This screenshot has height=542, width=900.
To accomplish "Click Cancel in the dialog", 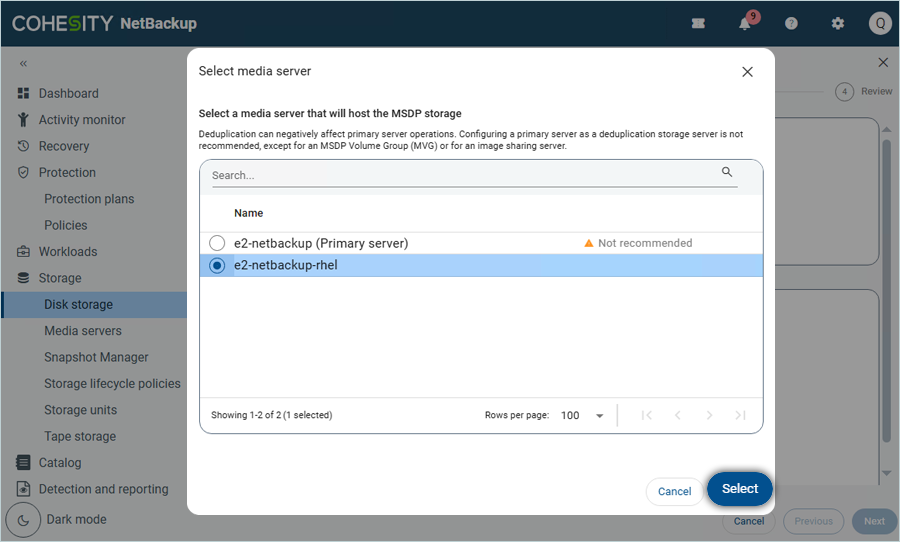I will coord(674,491).
